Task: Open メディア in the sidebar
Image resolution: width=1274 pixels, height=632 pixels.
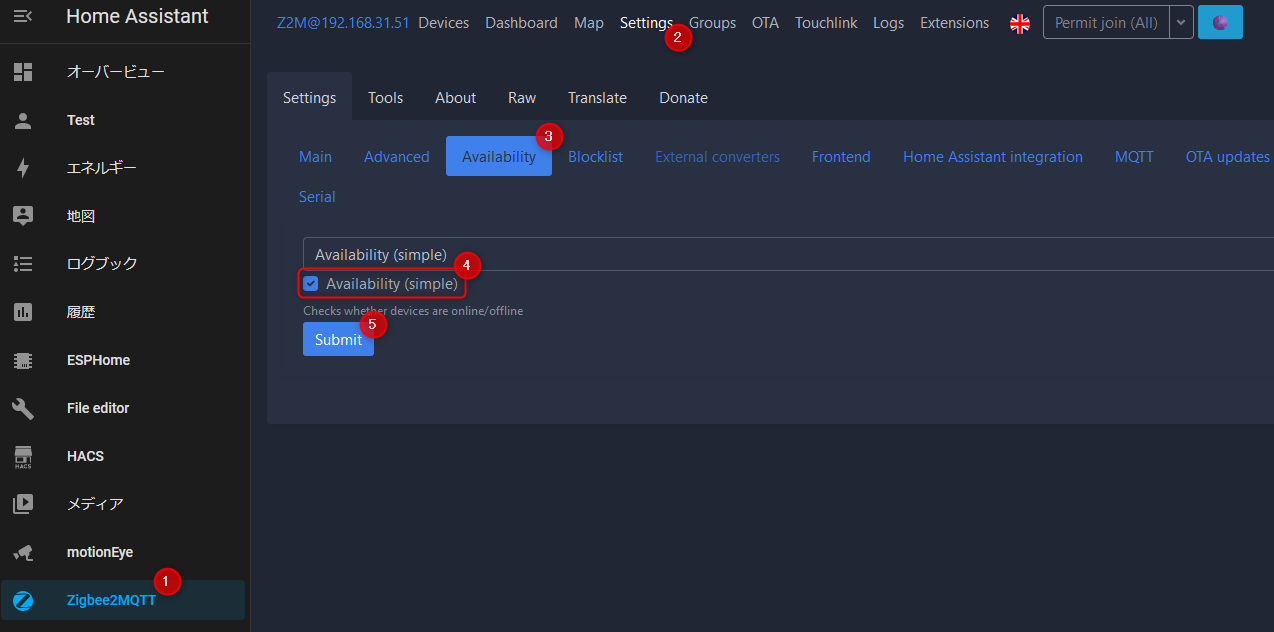Action: pyautogui.click(x=125, y=504)
